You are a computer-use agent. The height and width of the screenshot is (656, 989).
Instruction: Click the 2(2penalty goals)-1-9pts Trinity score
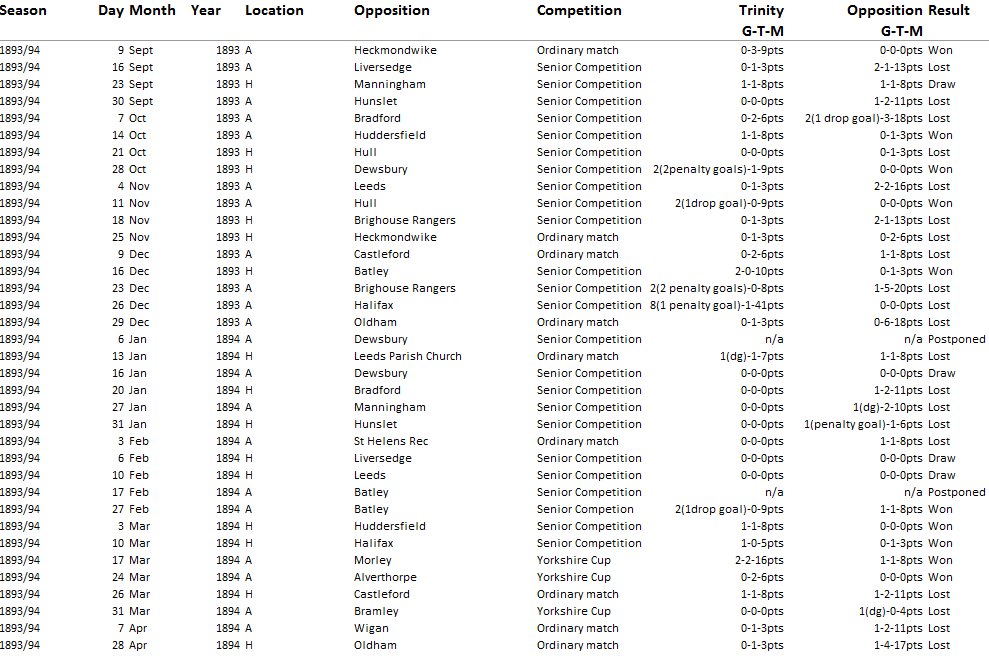tap(718, 170)
